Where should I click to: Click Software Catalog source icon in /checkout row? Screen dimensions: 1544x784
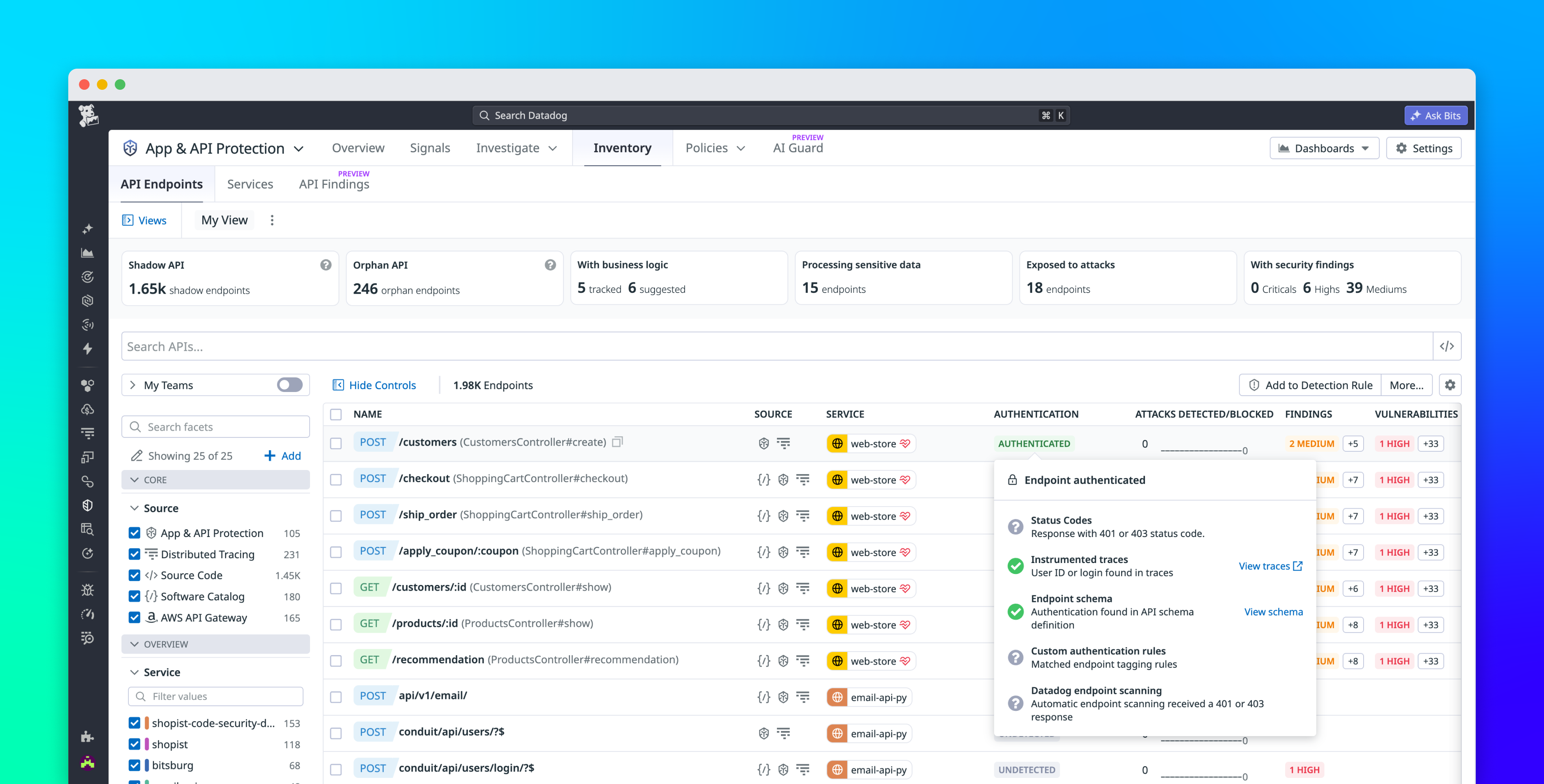763,479
